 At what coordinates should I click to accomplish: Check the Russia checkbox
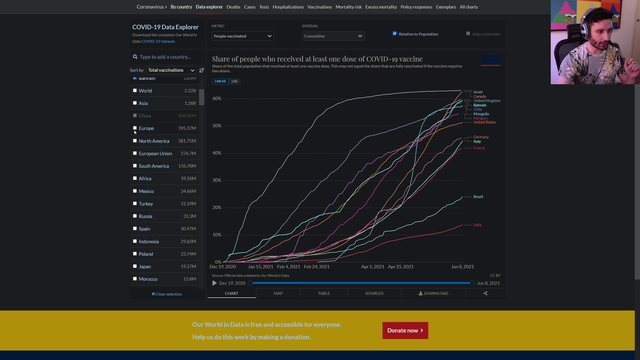[135, 216]
